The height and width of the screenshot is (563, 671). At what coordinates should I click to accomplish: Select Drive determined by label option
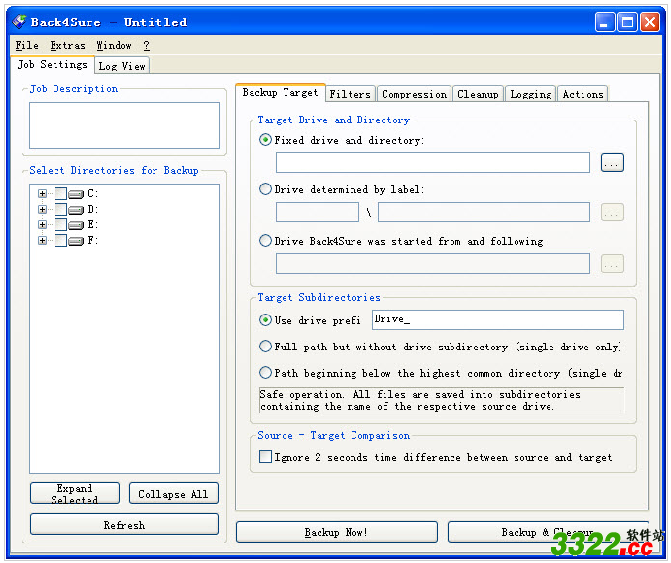(265, 189)
